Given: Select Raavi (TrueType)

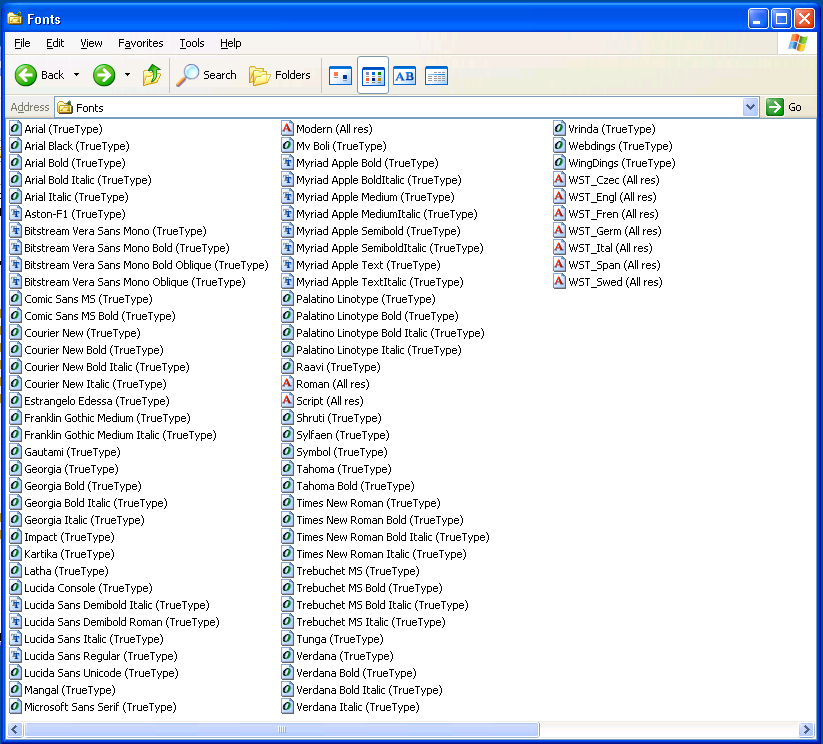Looking at the screenshot, I should [338, 367].
